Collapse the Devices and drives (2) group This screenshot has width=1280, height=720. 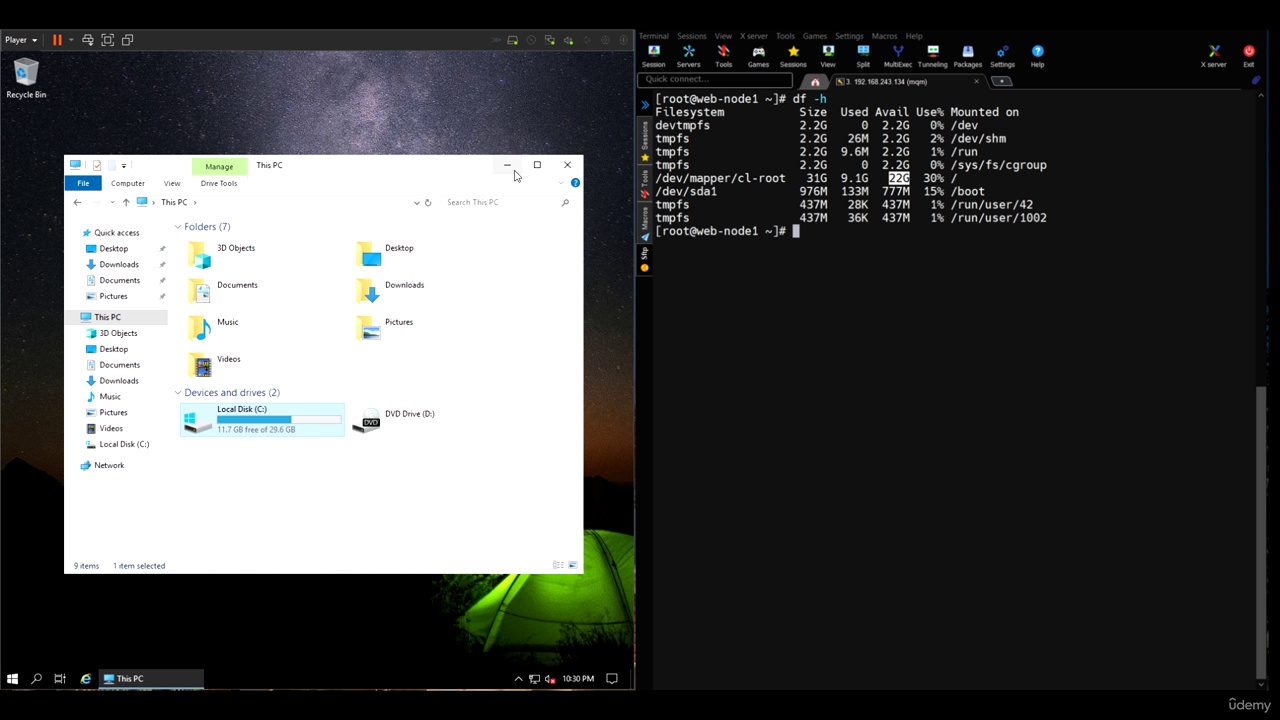click(x=178, y=393)
